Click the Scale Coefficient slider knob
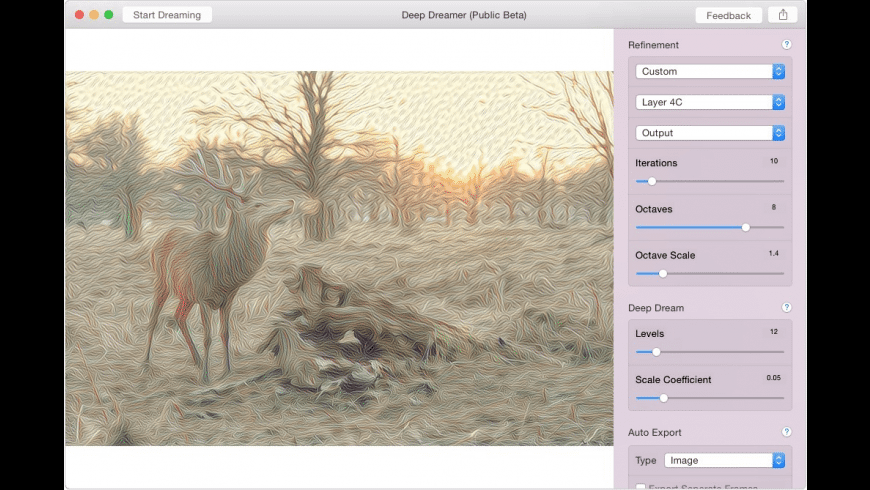The width and height of the screenshot is (870, 490). click(x=663, y=398)
